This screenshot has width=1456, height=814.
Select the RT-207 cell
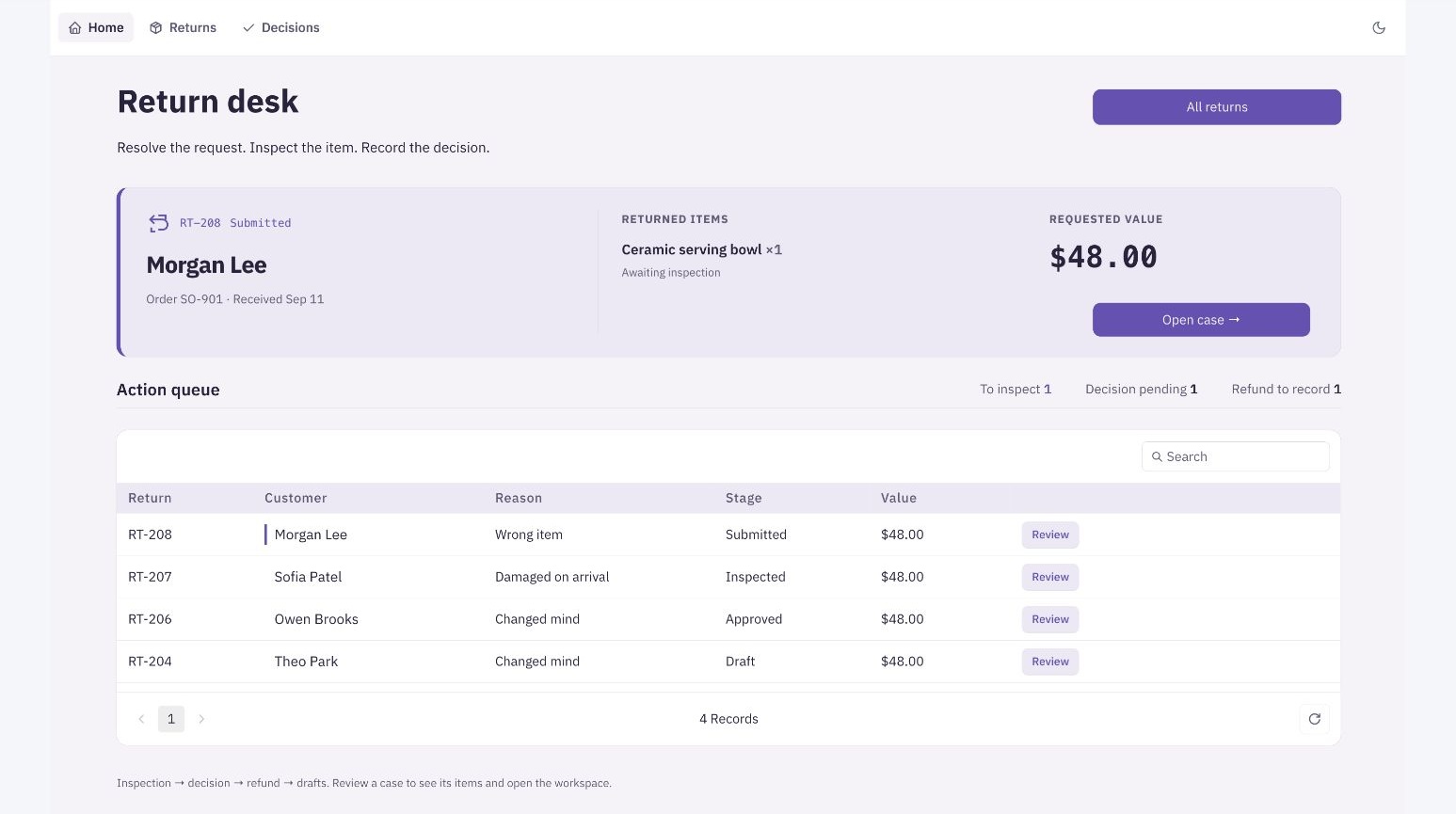coord(150,577)
